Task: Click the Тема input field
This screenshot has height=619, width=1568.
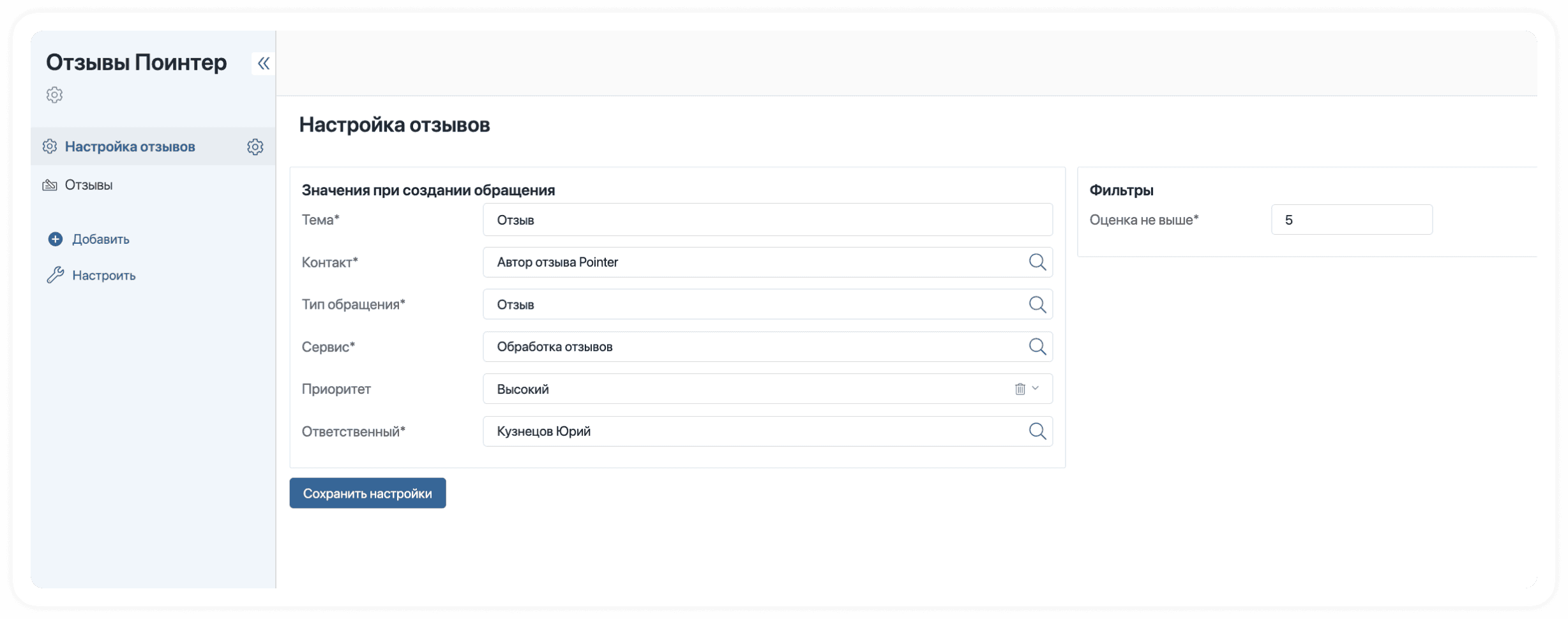Action: coord(767,220)
